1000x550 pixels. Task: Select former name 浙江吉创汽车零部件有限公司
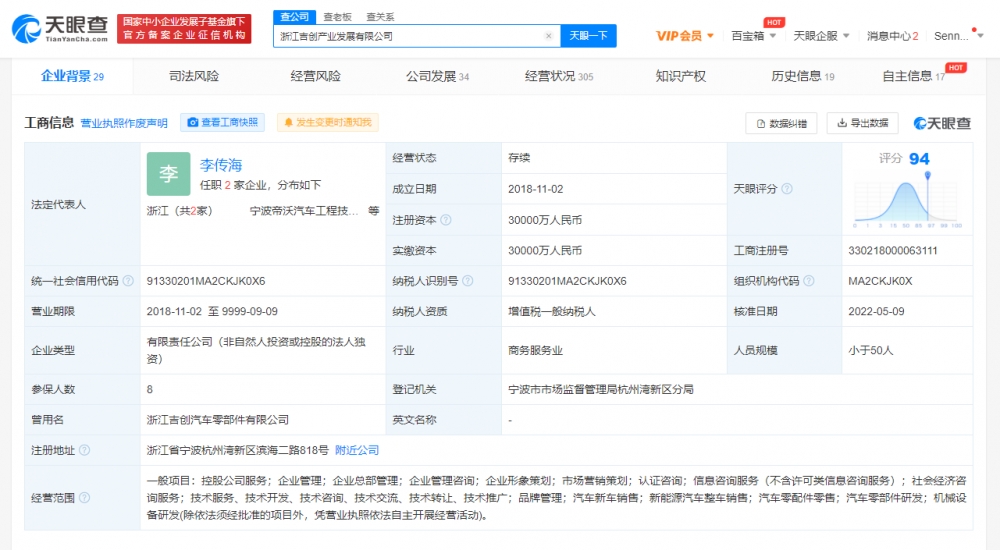217,420
